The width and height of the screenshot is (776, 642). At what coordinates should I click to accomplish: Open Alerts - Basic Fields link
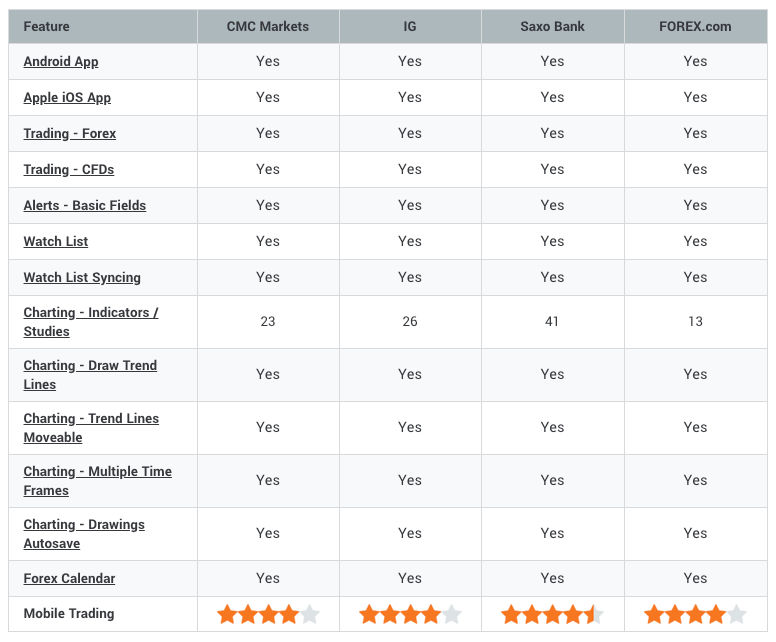point(85,205)
